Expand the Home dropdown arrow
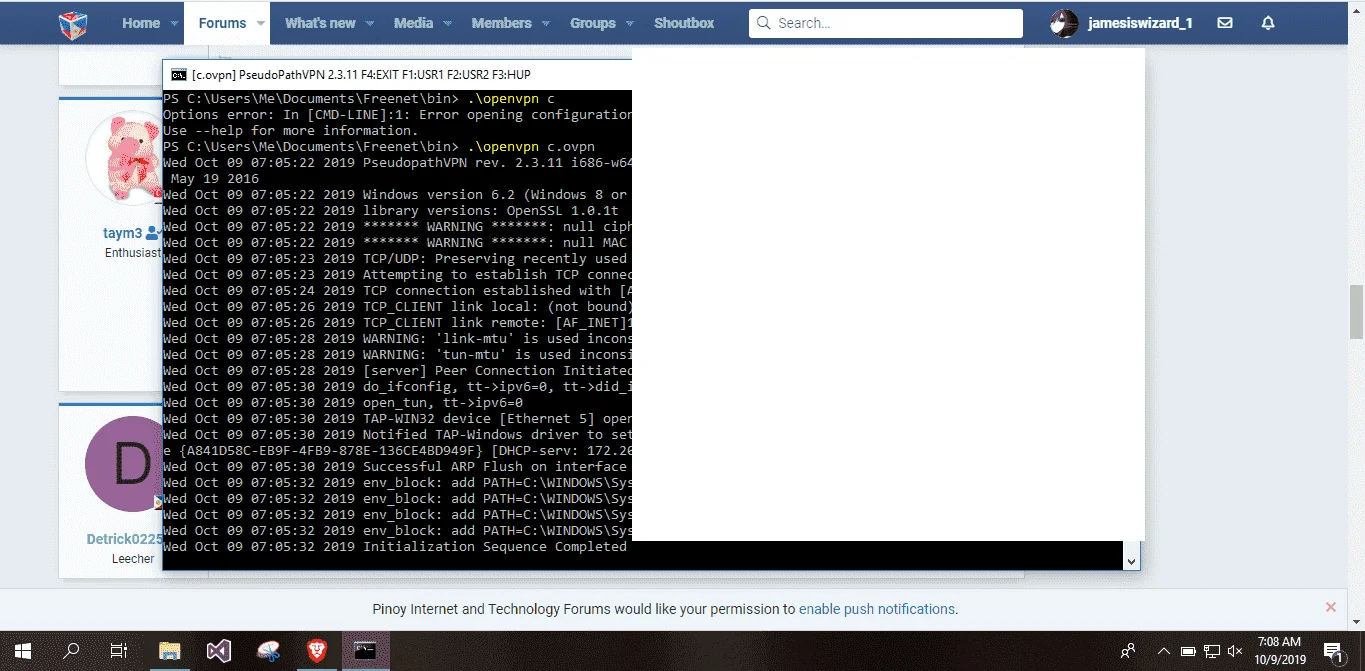 [x=175, y=23]
